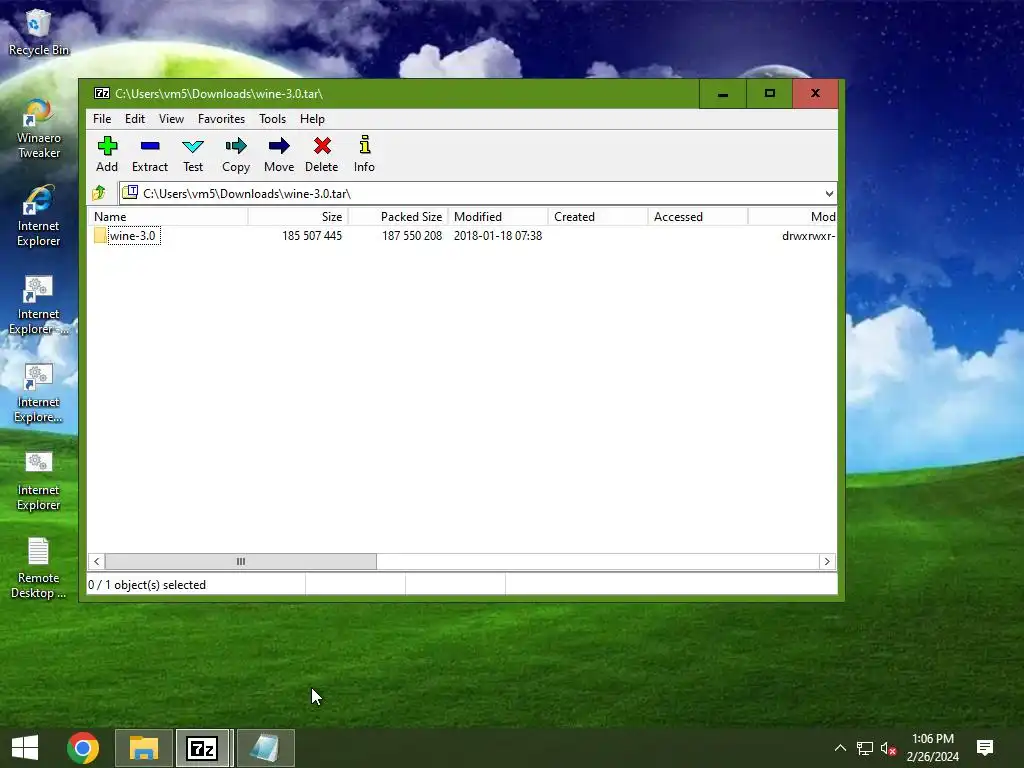Open the View menu

point(171,119)
